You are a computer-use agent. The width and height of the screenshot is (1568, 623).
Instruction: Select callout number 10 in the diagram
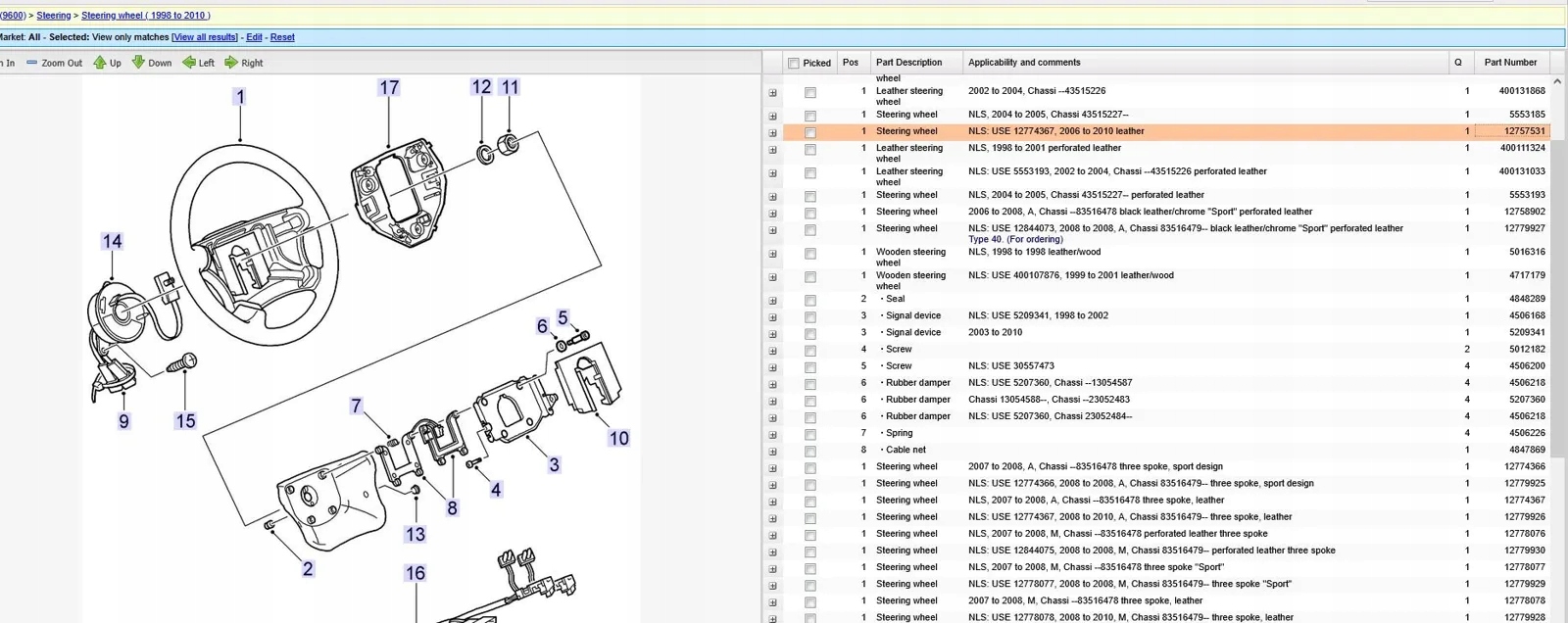pos(618,439)
